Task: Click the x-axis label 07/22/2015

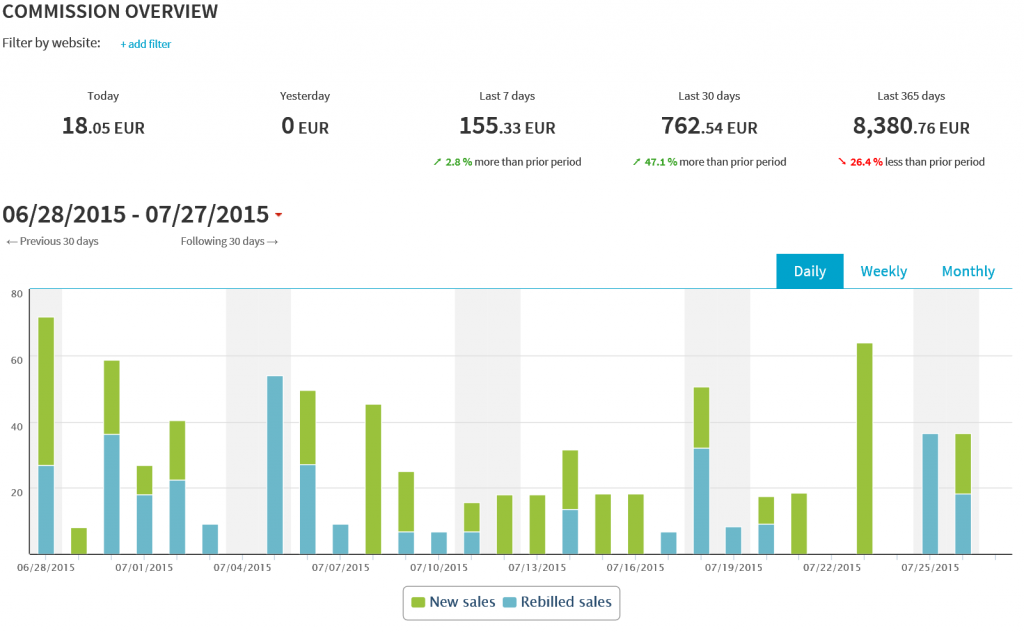Action: point(832,568)
